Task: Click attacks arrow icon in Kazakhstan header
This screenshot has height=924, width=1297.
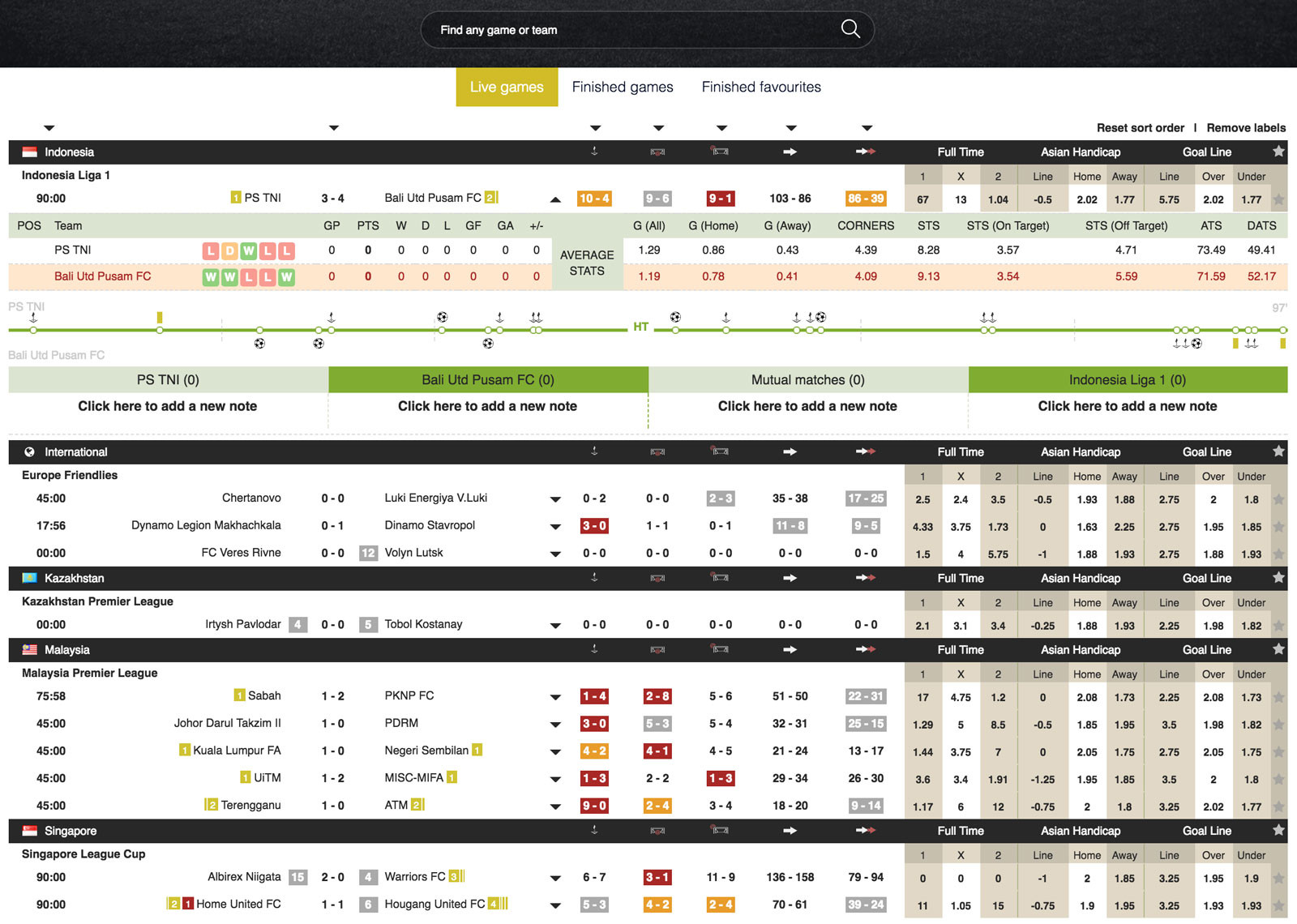Action: pyautogui.click(x=790, y=578)
